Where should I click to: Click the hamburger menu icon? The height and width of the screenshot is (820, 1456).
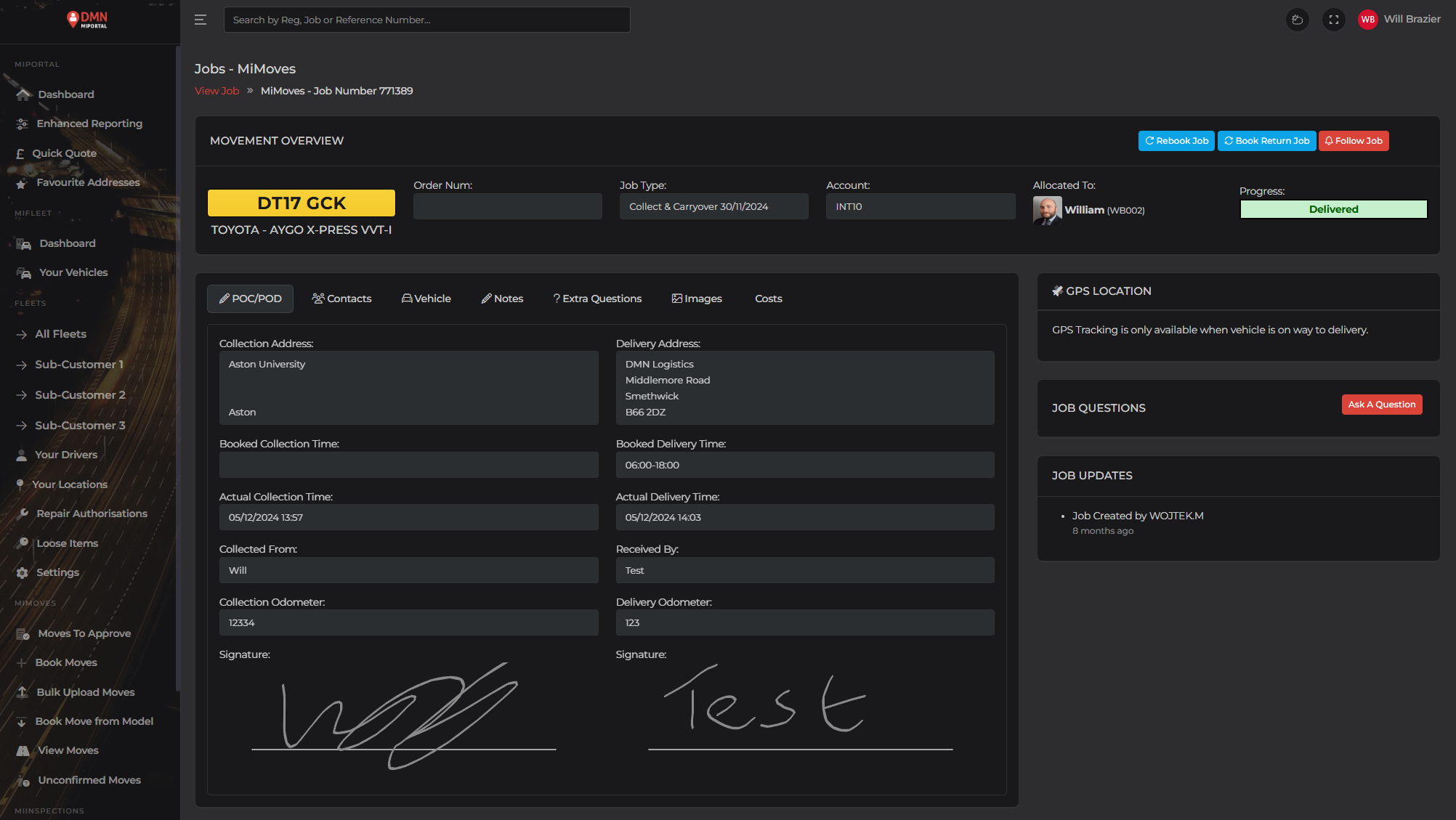tap(201, 20)
